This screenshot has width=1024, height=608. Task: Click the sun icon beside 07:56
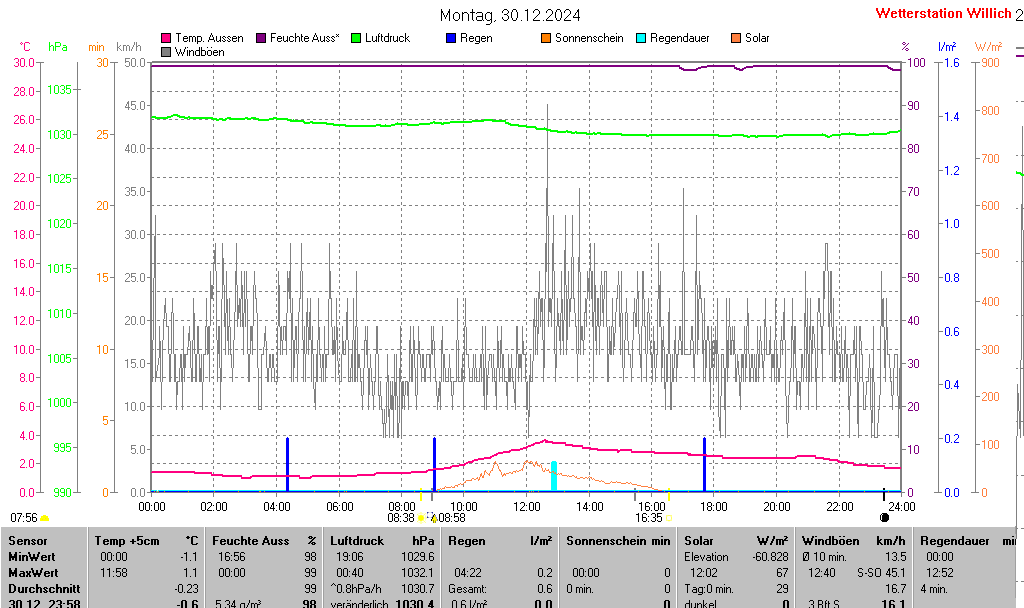pos(44,518)
